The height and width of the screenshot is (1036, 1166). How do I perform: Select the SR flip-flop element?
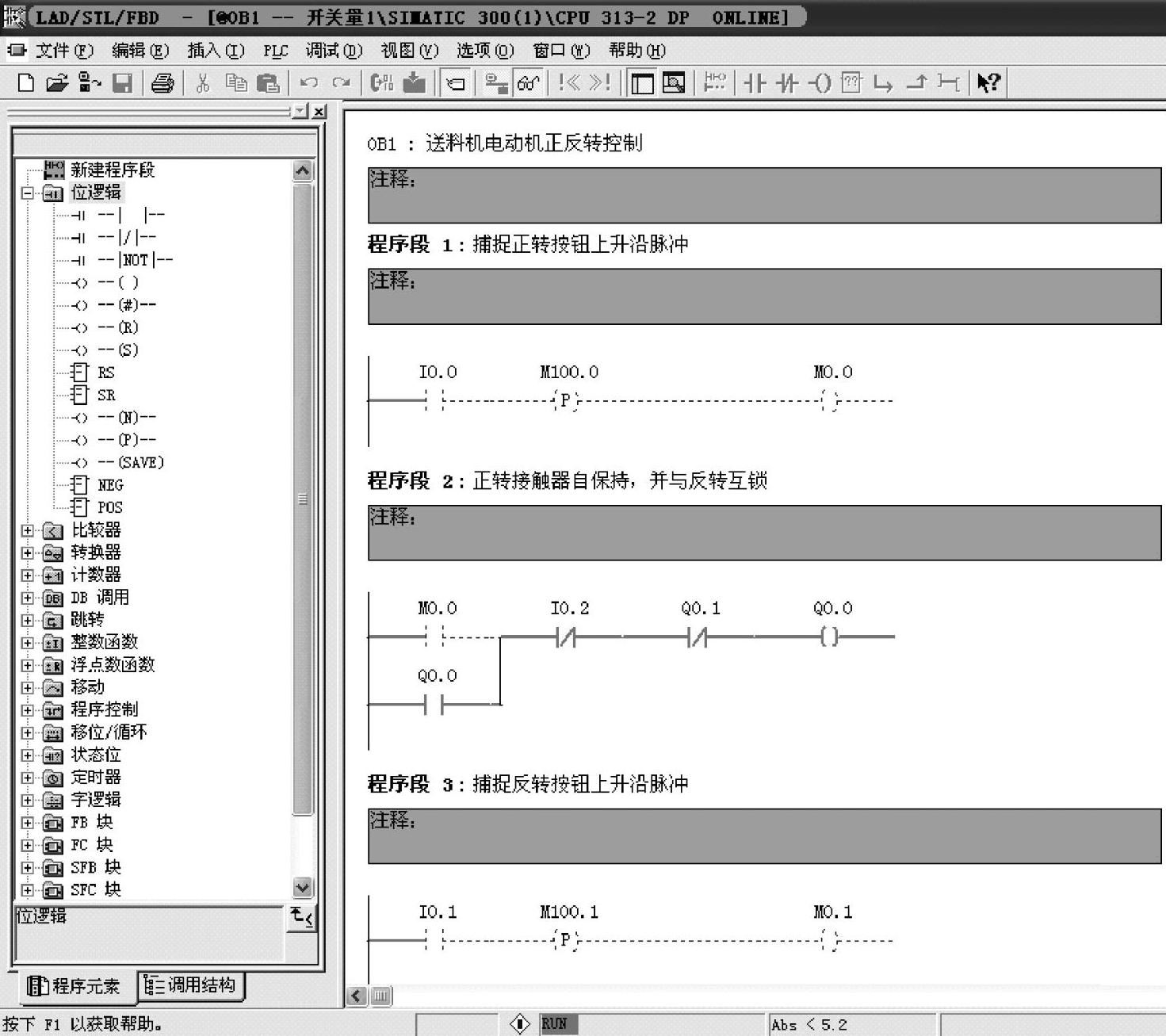point(106,395)
